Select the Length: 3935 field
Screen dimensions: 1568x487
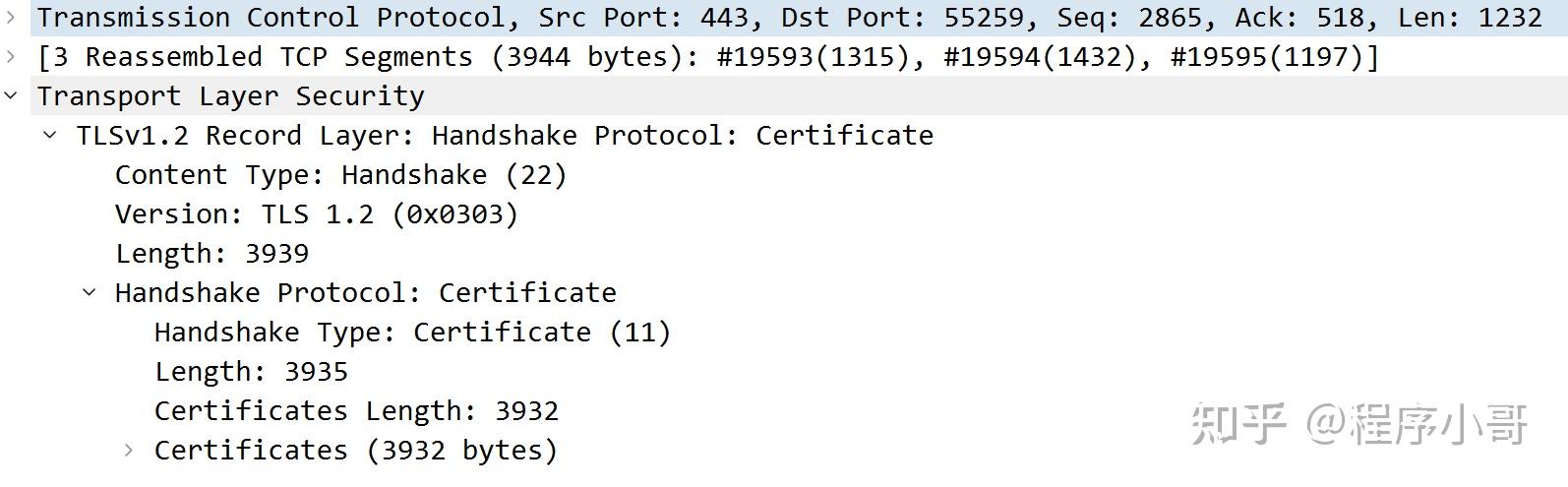[251, 371]
